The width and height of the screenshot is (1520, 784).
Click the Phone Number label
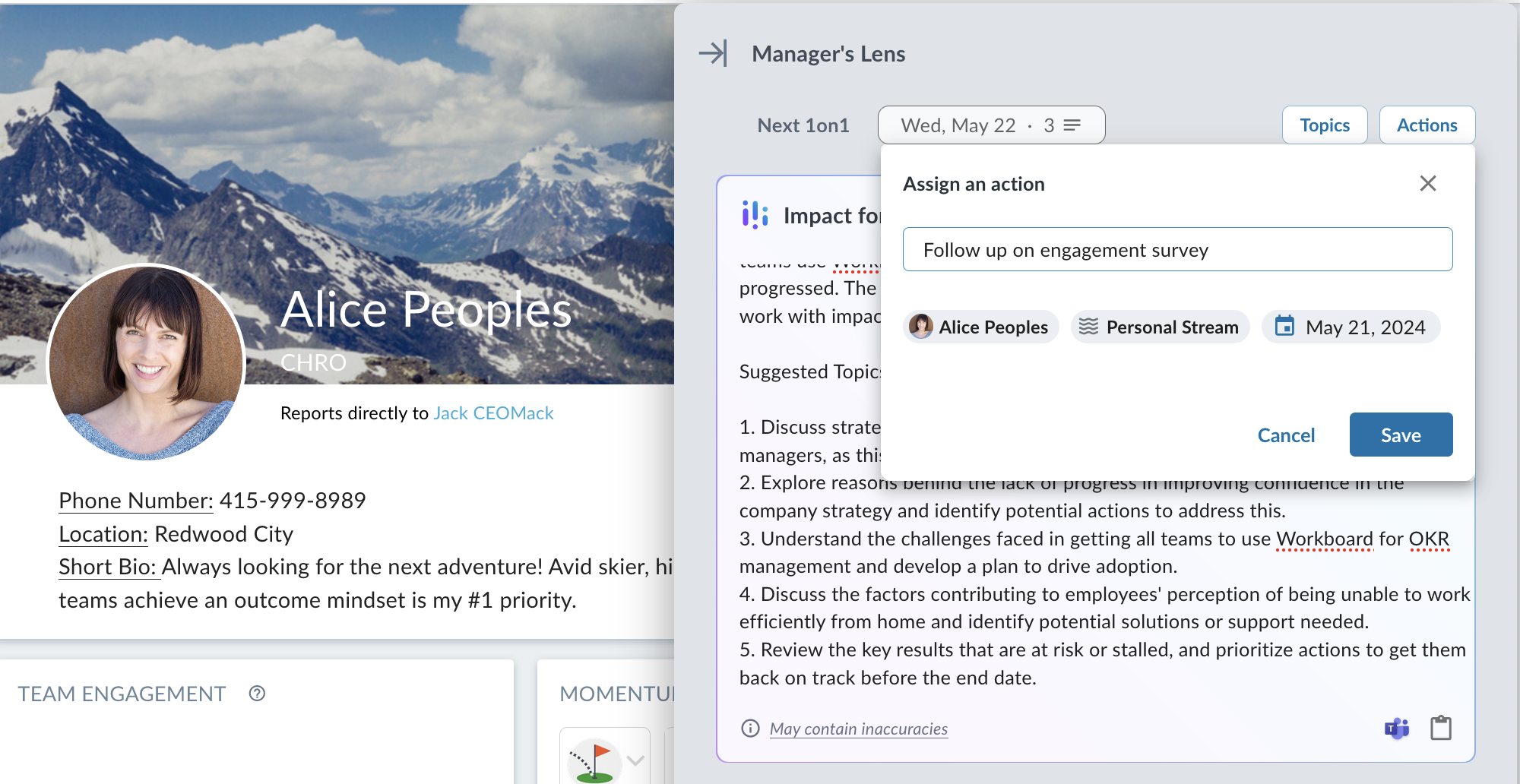[x=136, y=500]
